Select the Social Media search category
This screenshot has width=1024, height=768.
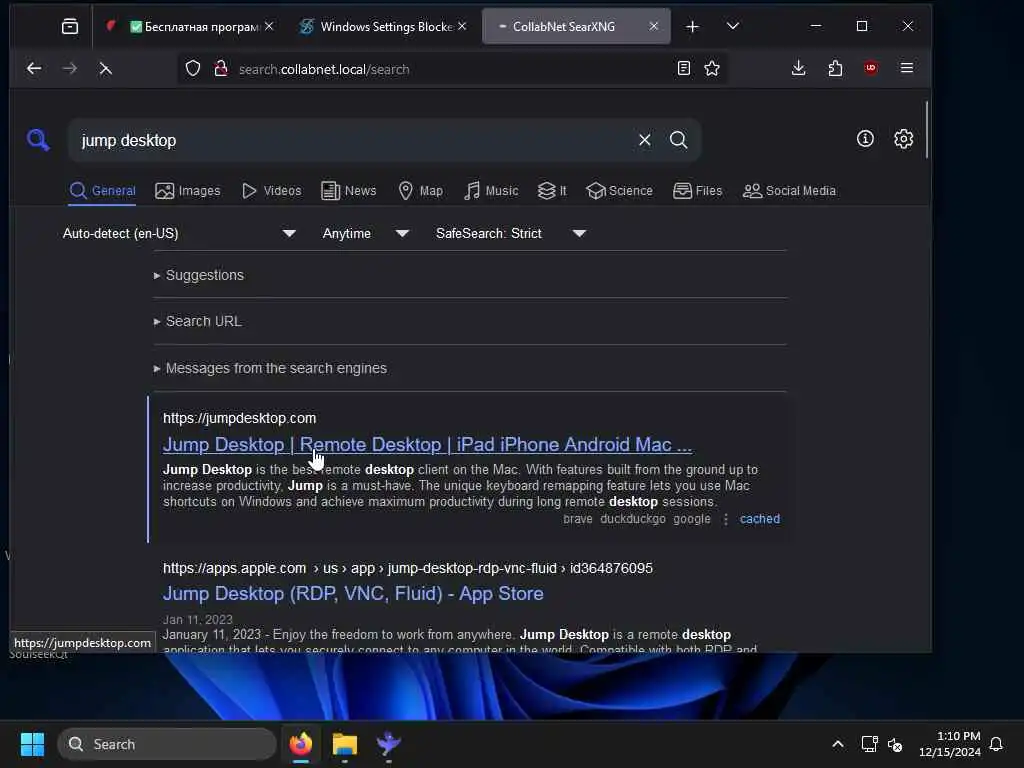tap(789, 191)
